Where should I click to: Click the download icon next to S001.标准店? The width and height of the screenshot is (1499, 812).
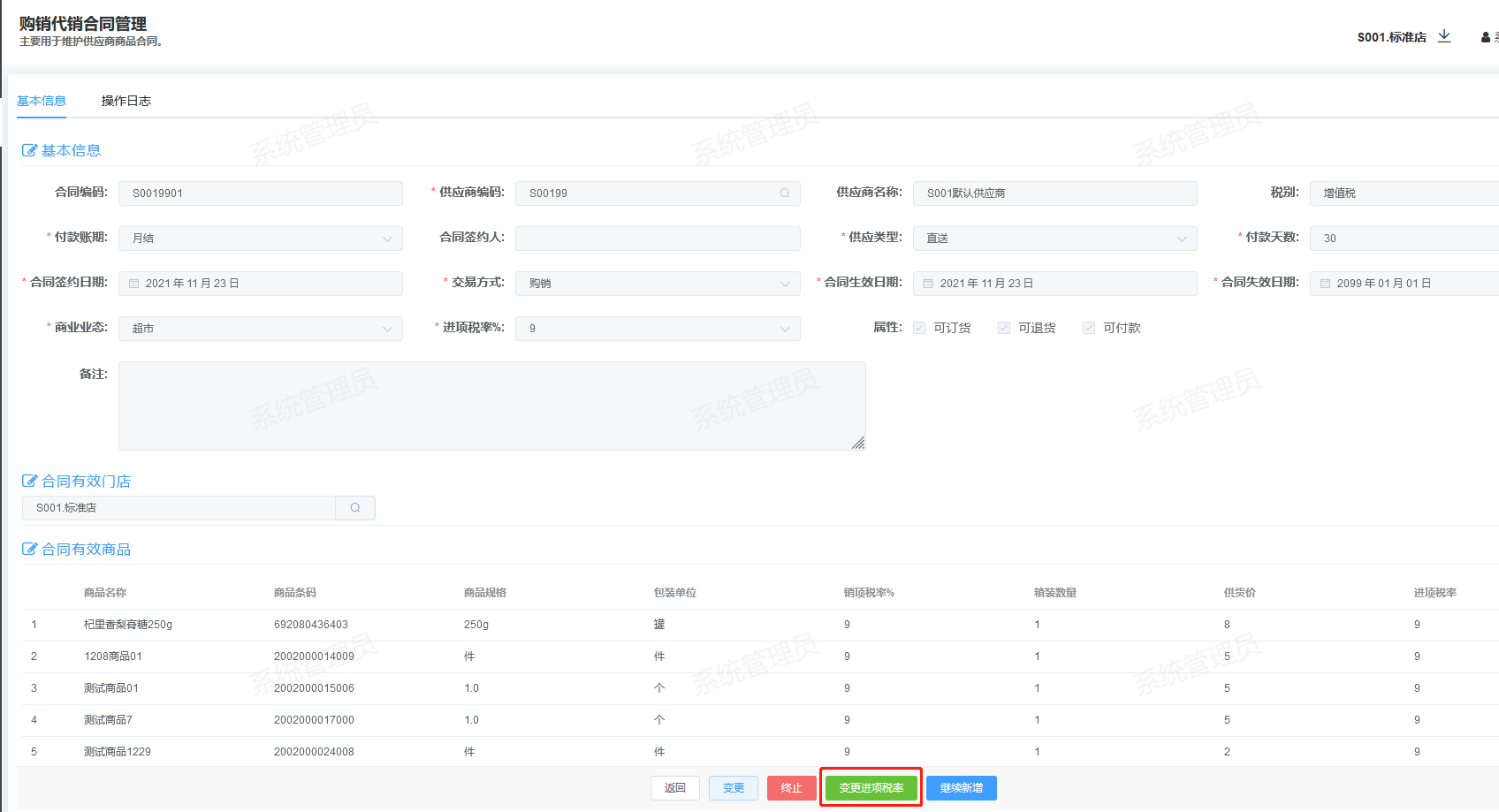(x=1444, y=36)
